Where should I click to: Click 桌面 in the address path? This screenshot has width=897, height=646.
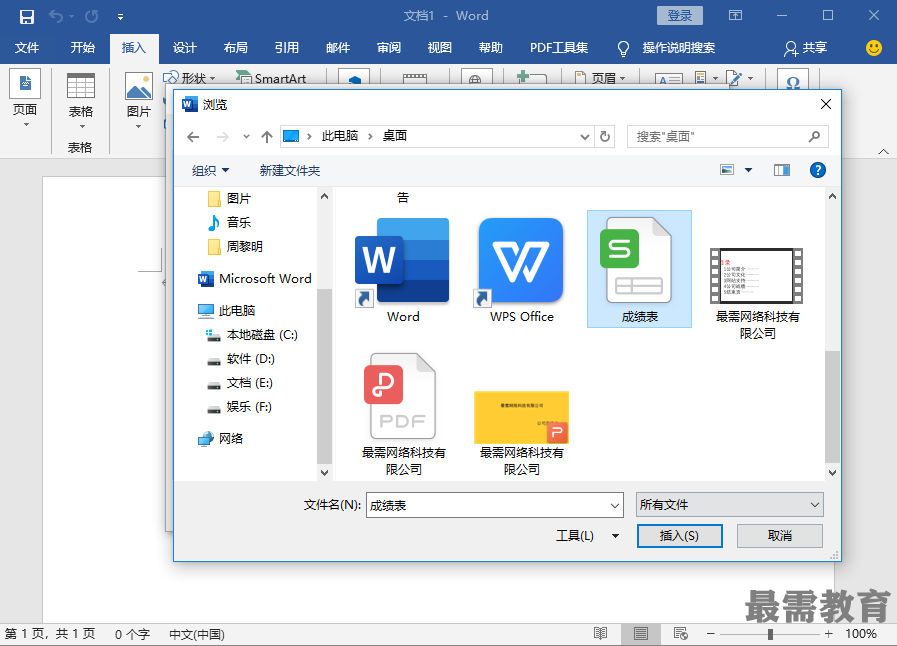pyautogui.click(x=395, y=136)
